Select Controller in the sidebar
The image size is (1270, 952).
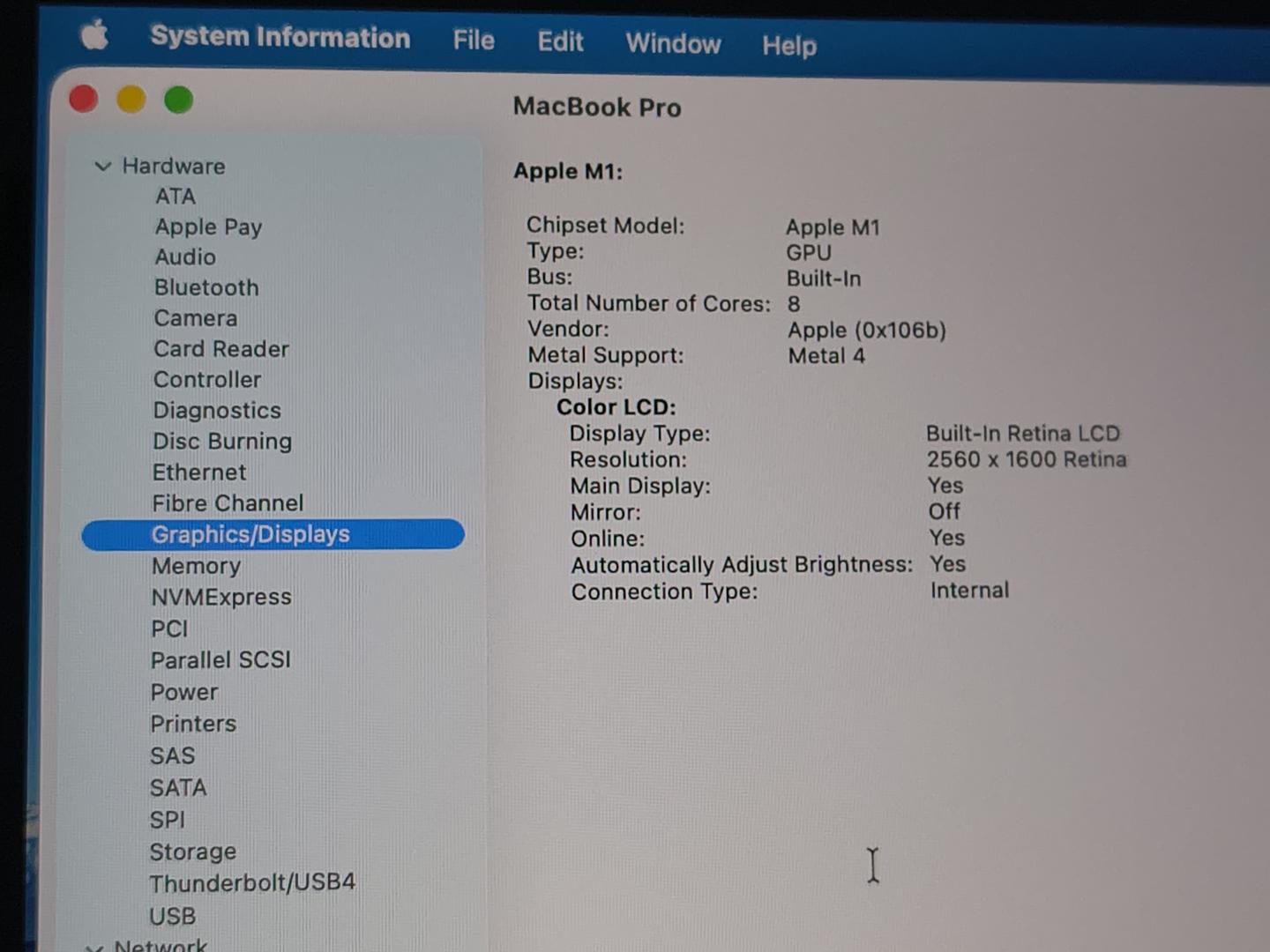(x=207, y=380)
